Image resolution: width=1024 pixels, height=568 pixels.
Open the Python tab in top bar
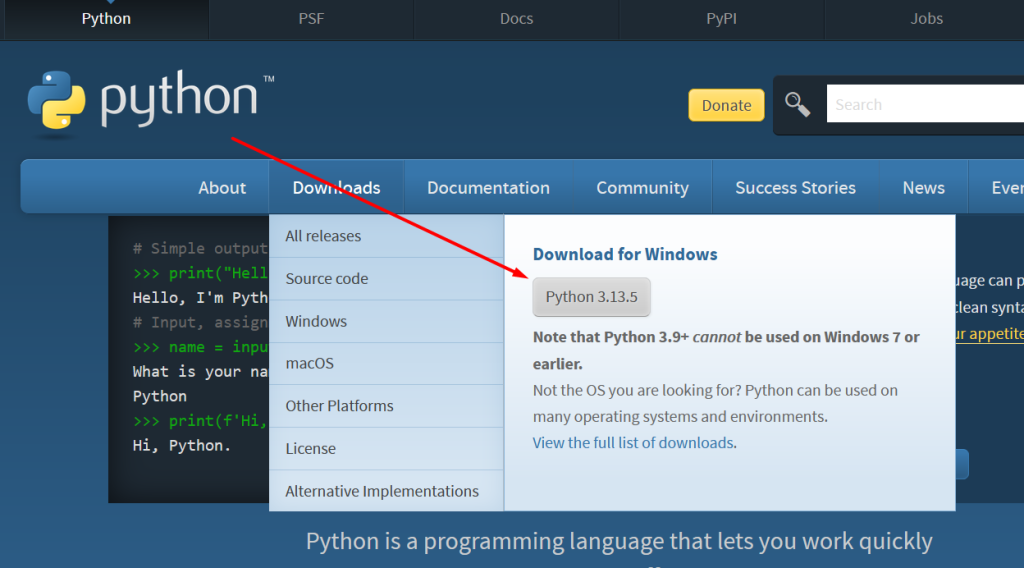(x=106, y=19)
